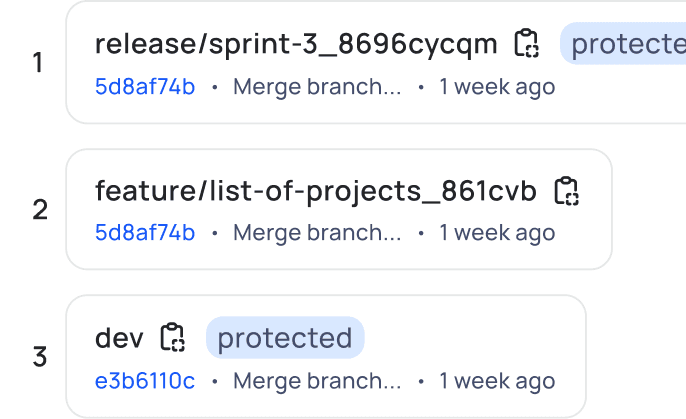This screenshot has width=686, height=419.
Task: Copy the feature/list-of-projects_861cvb branch name
Action: pos(567,191)
